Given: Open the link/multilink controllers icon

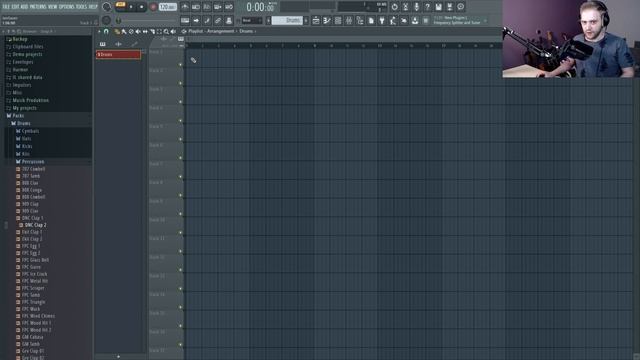Looking at the screenshot, I should (218, 20).
